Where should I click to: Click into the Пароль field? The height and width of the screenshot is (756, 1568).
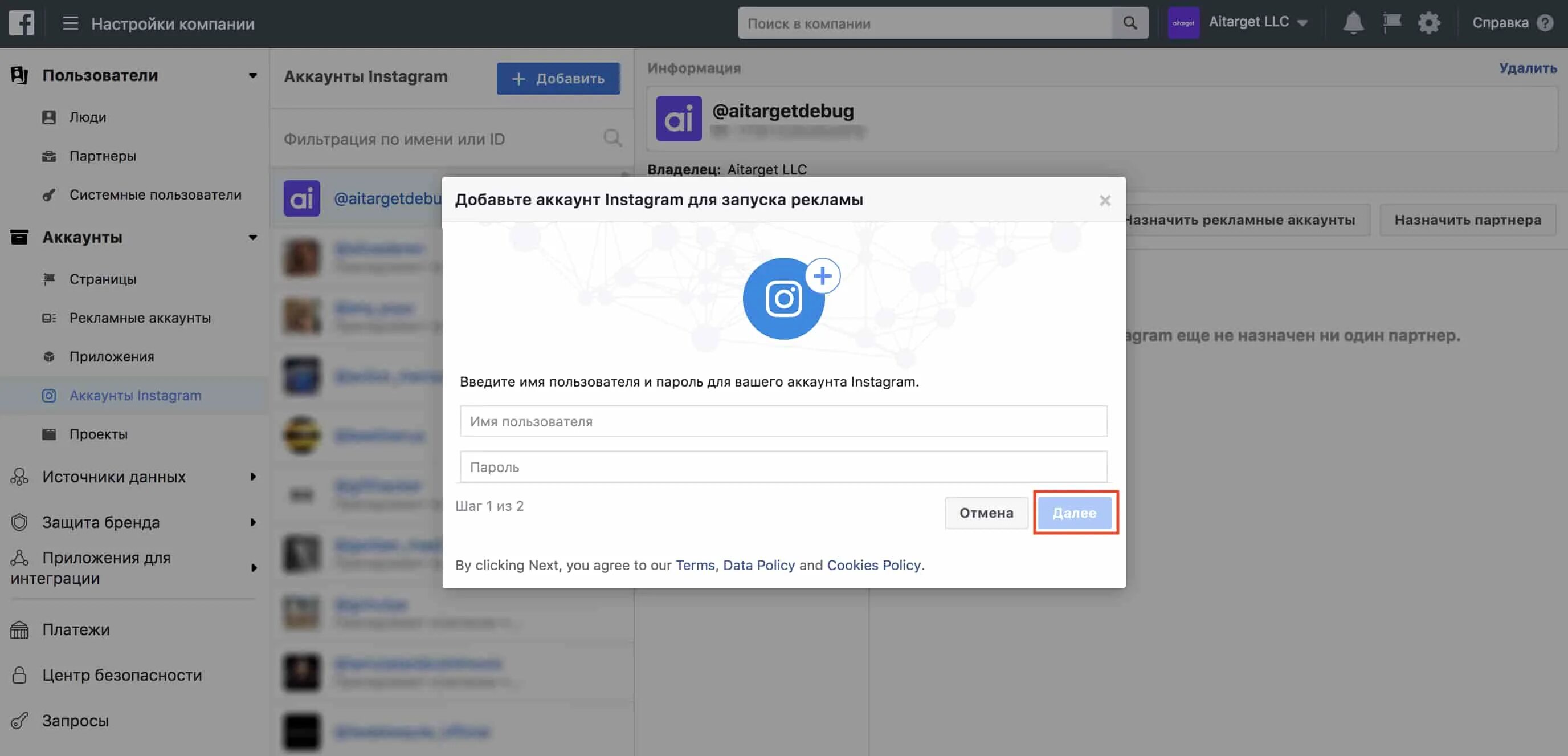pyautogui.click(x=783, y=468)
